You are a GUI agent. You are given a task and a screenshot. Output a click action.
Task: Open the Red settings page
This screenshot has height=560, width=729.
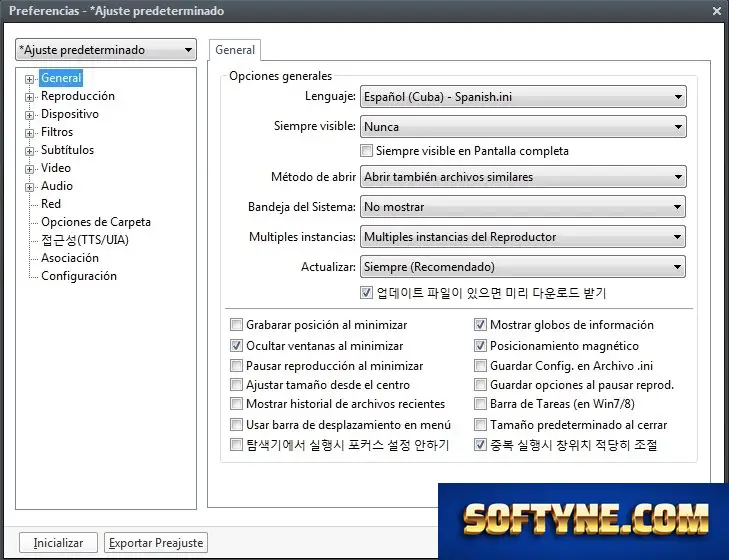coord(51,204)
